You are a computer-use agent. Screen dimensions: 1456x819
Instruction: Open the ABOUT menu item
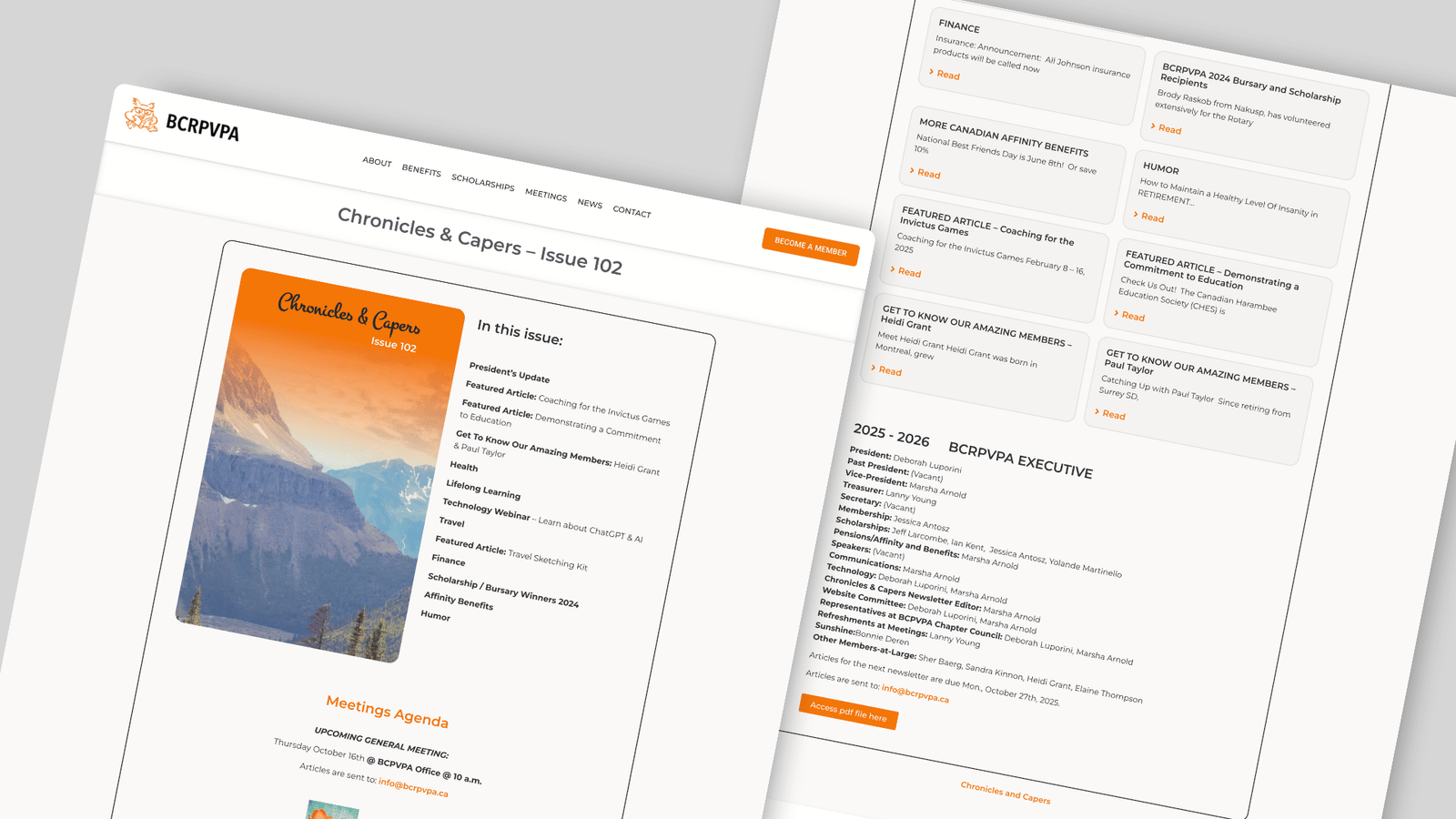coord(377,162)
